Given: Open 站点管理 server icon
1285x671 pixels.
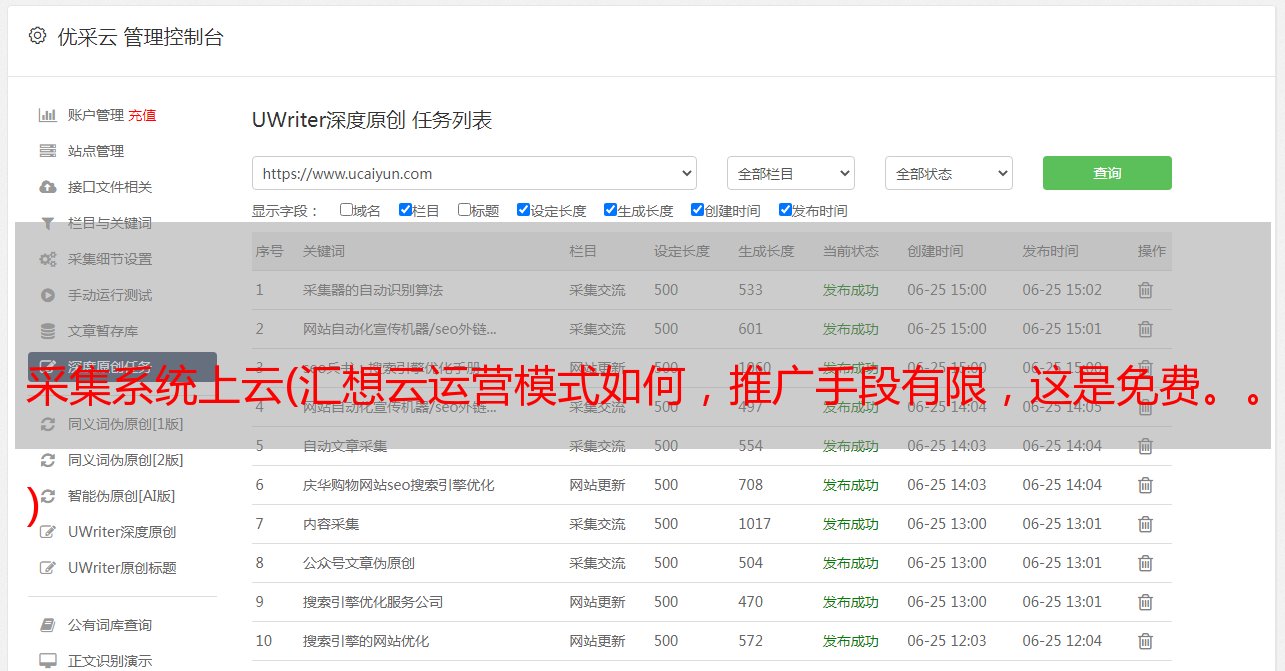Looking at the screenshot, I should tap(47, 151).
